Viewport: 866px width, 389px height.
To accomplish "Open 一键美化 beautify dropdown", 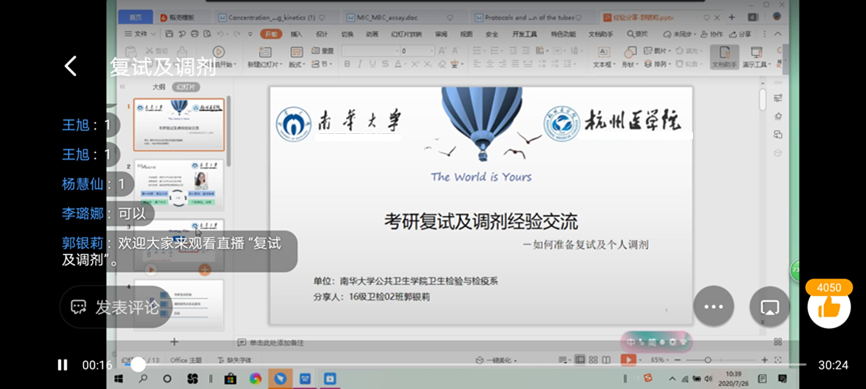I will click(497, 360).
